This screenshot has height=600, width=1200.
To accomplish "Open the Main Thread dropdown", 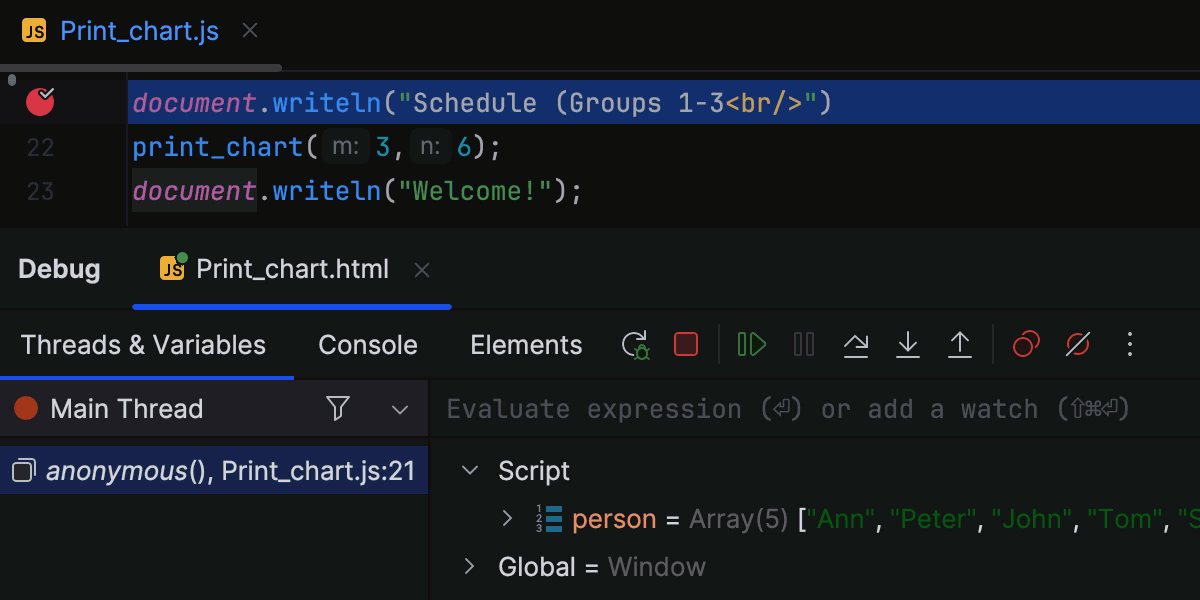I will coord(399,409).
